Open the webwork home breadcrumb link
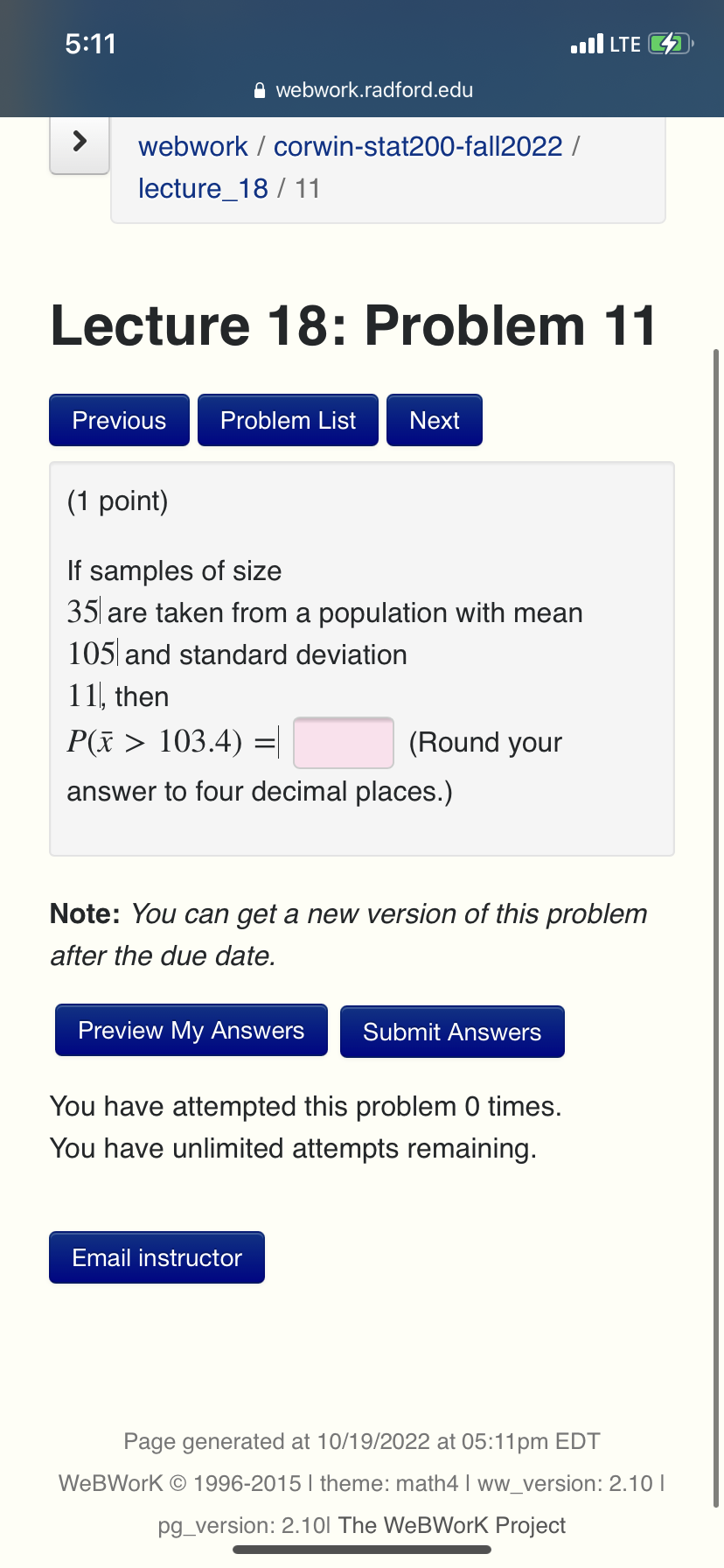Image resolution: width=724 pixels, height=1568 pixels. (x=192, y=146)
